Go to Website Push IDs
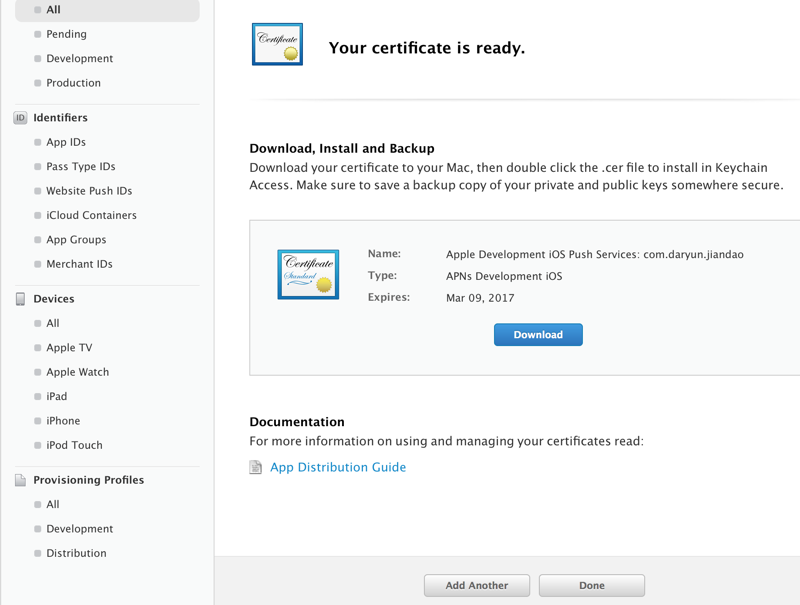This screenshot has width=800, height=605. [x=89, y=191]
